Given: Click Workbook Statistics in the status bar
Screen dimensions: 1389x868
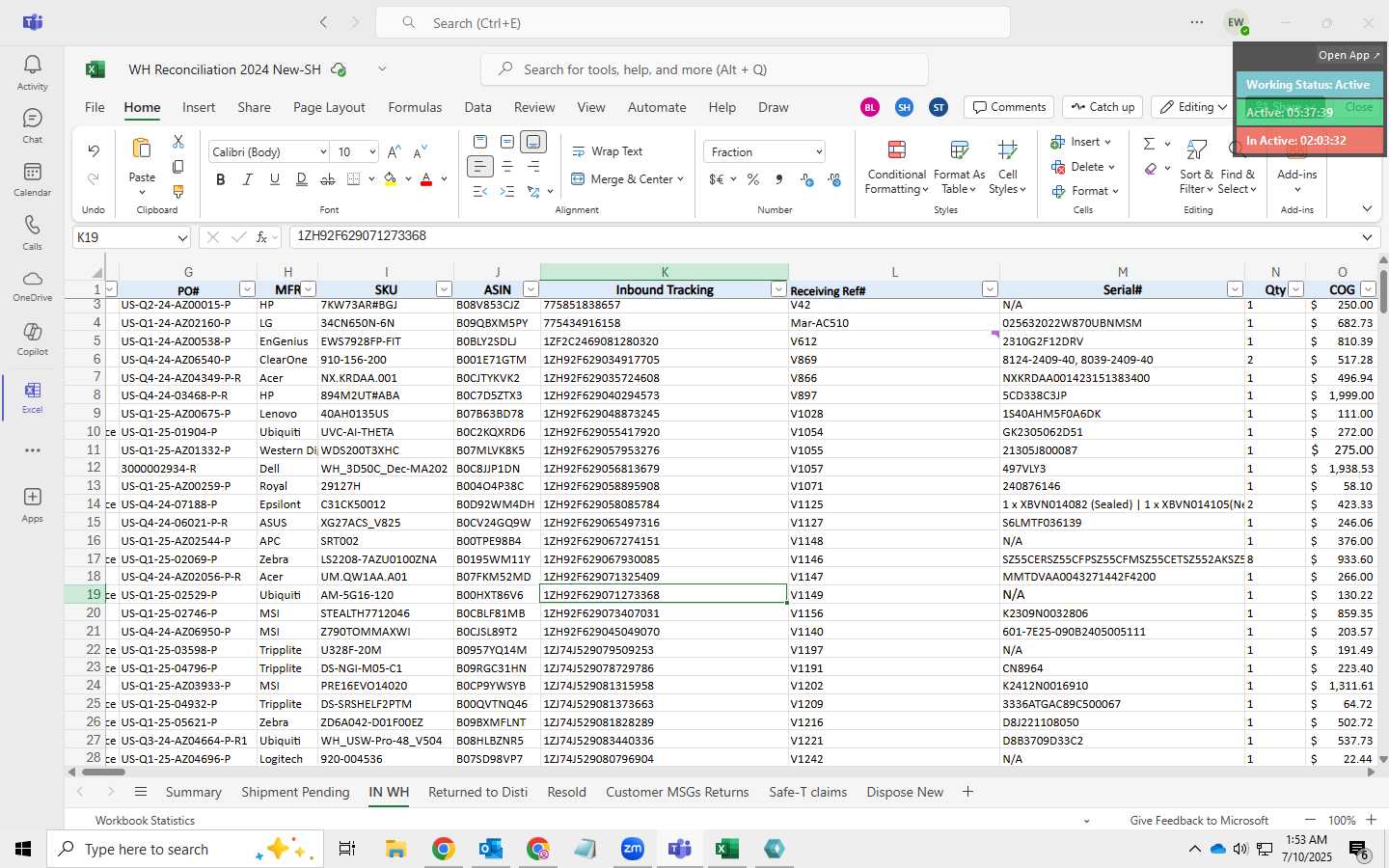Looking at the screenshot, I should coord(145,821).
